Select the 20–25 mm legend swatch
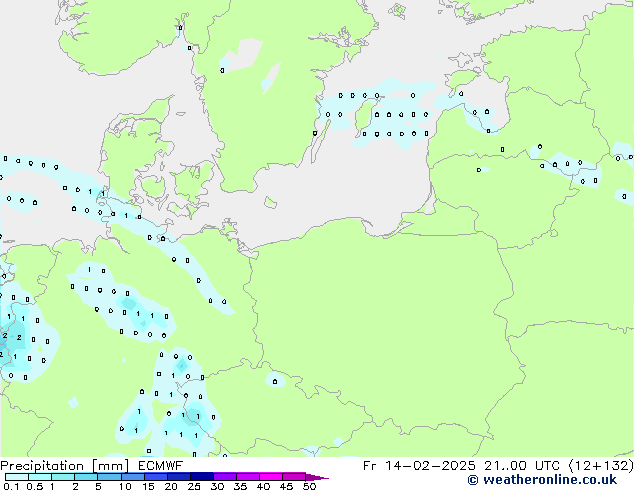This screenshot has height=490, width=634. [x=178, y=477]
